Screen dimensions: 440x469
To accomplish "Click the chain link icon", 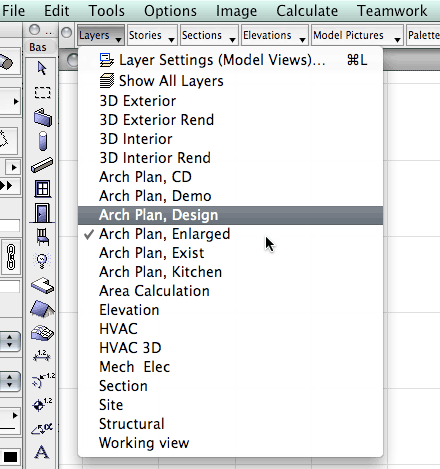I will tap(11, 257).
